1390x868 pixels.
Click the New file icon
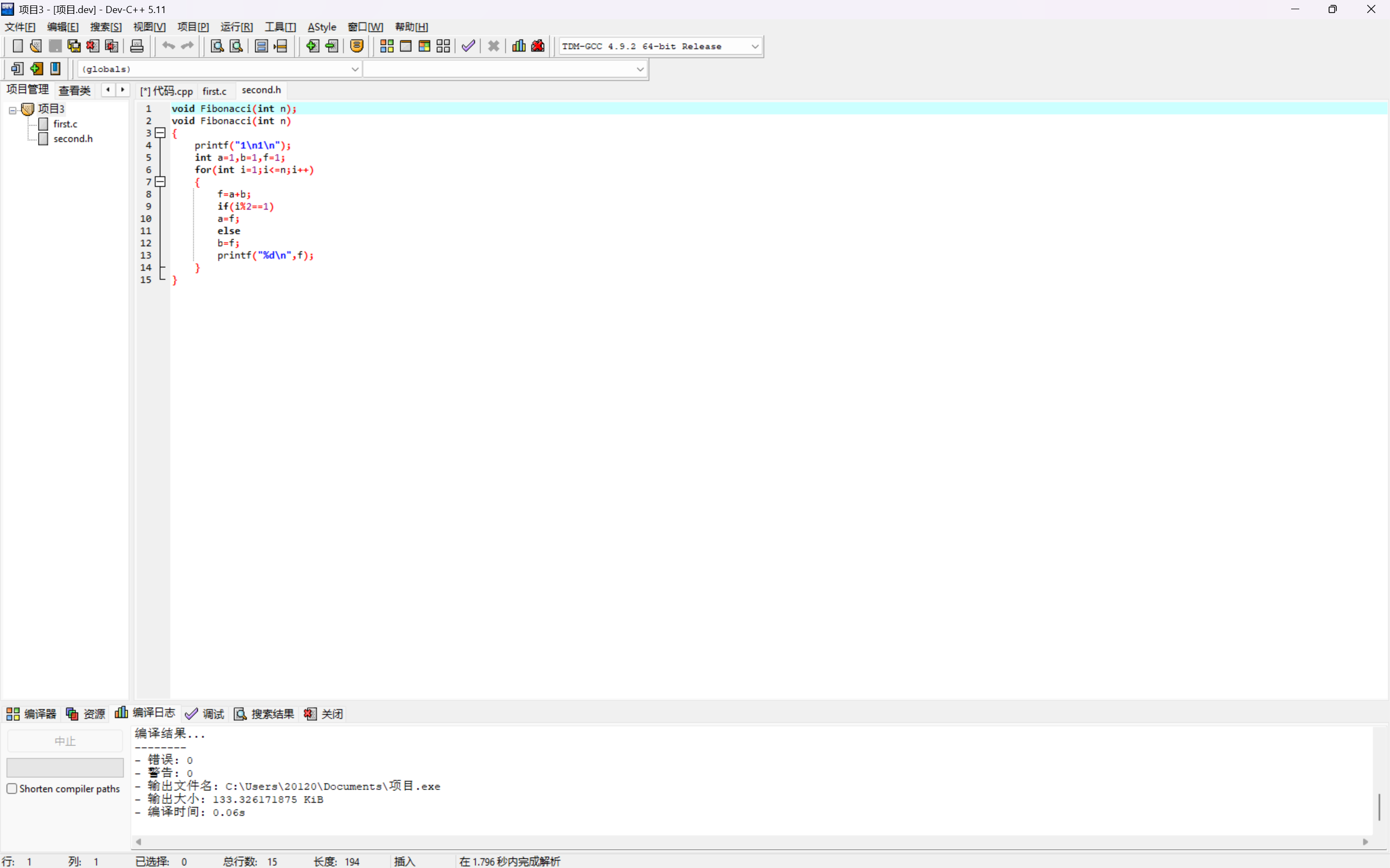[x=17, y=46]
